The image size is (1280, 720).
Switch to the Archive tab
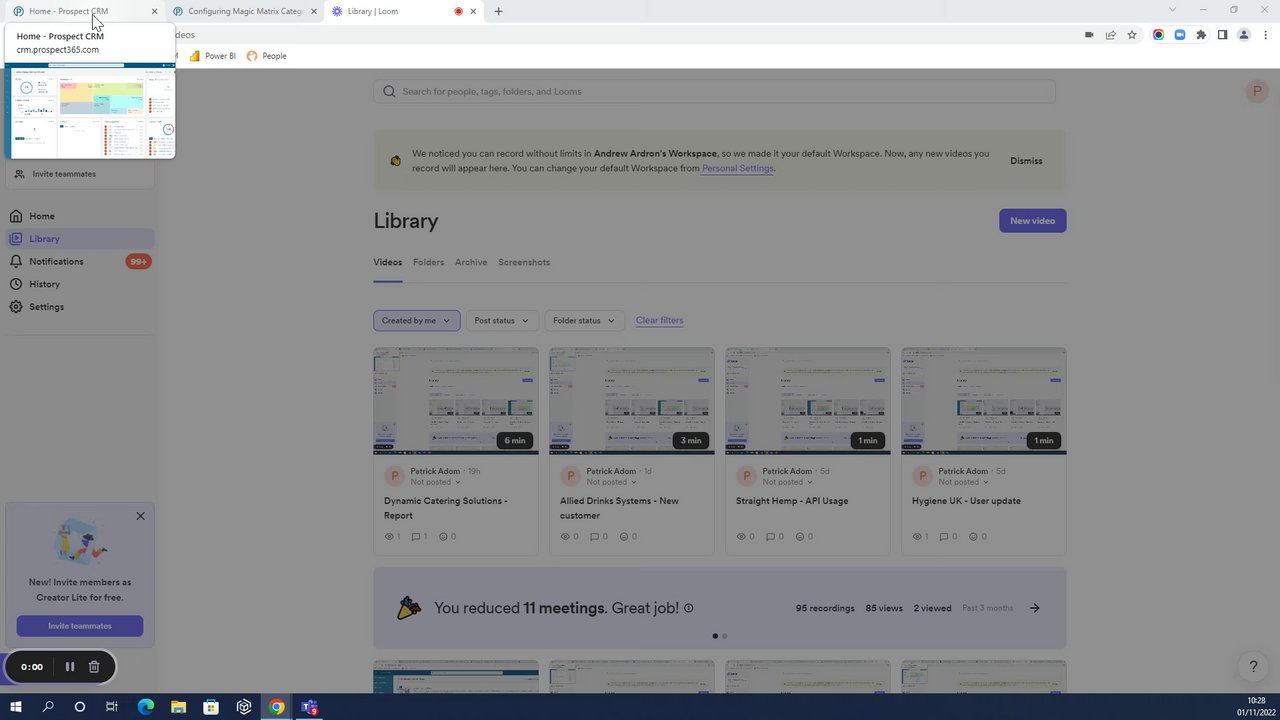point(471,262)
